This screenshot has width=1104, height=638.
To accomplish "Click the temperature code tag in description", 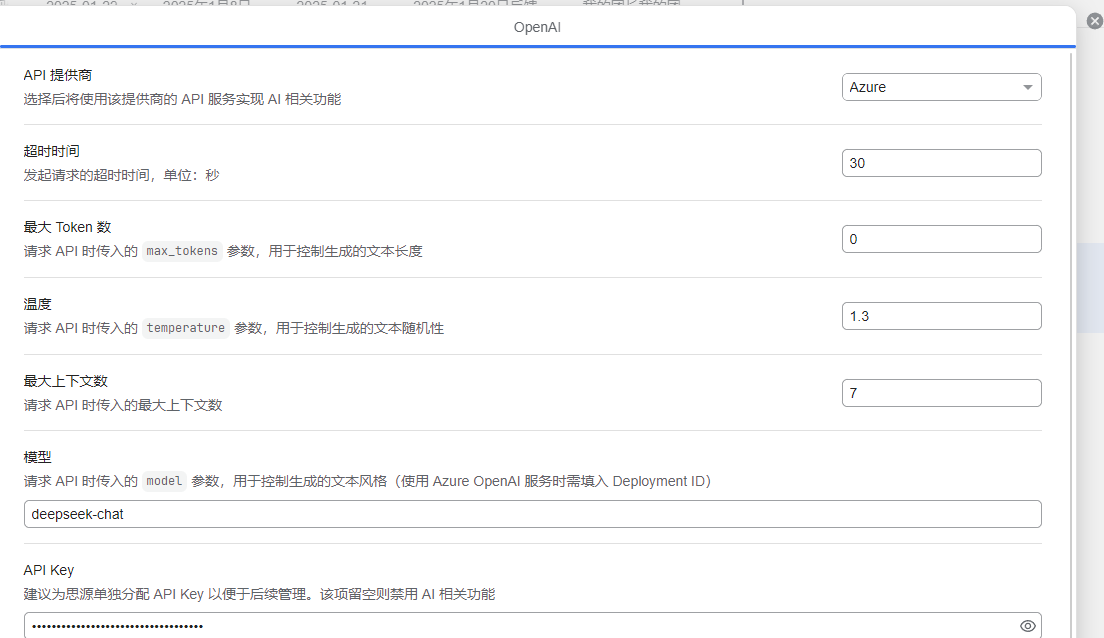I will tap(185, 328).
